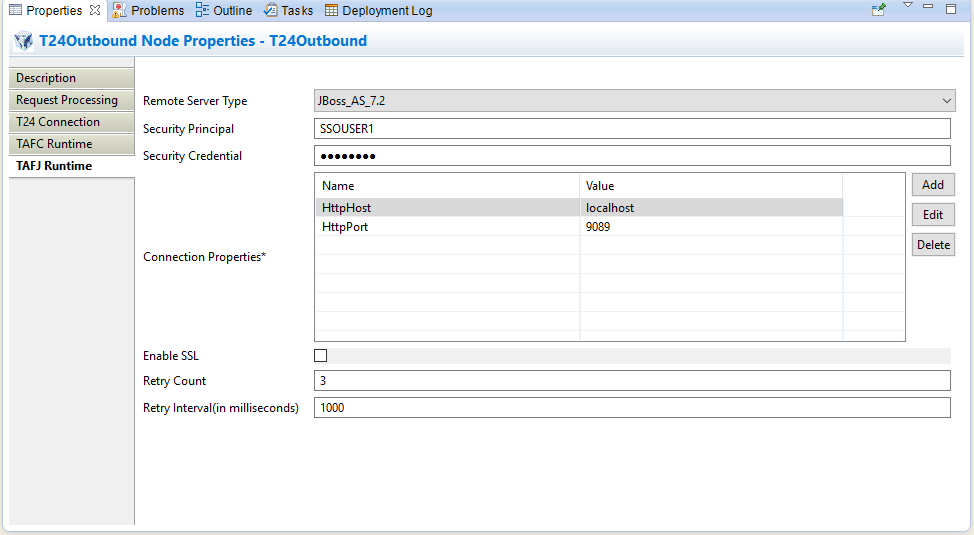This screenshot has width=974, height=535.
Task: Delete the selected connection property
Action: 932,245
